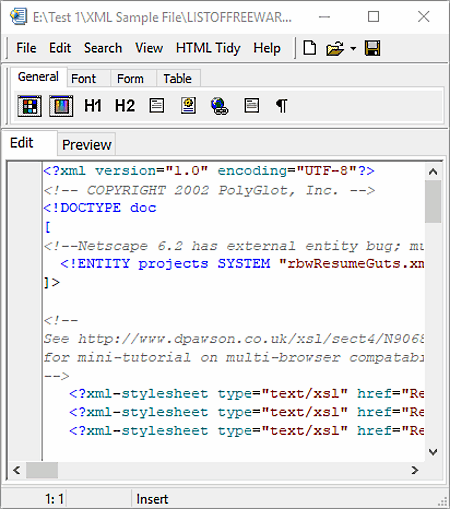Click the New document icon
This screenshot has width=450, height=509.
[310, 48]
